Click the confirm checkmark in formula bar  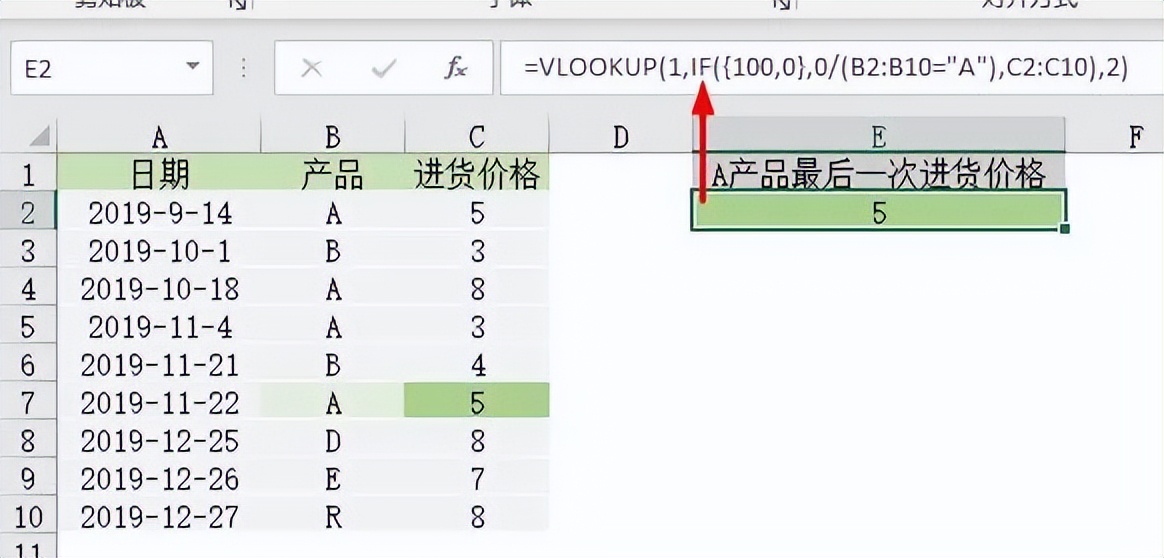(x=384, y=69)
